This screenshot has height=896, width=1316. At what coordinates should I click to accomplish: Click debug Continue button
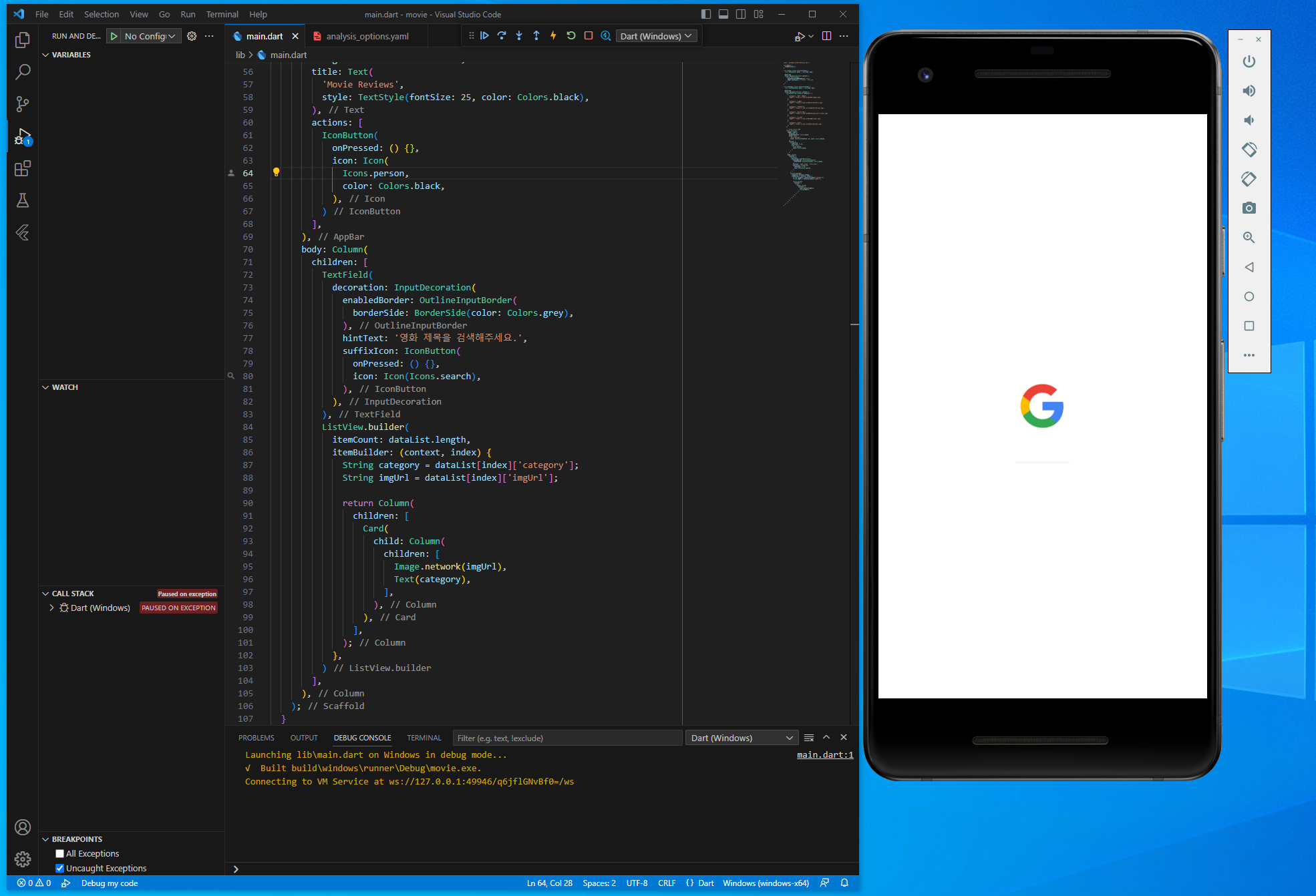pos(484,36)
